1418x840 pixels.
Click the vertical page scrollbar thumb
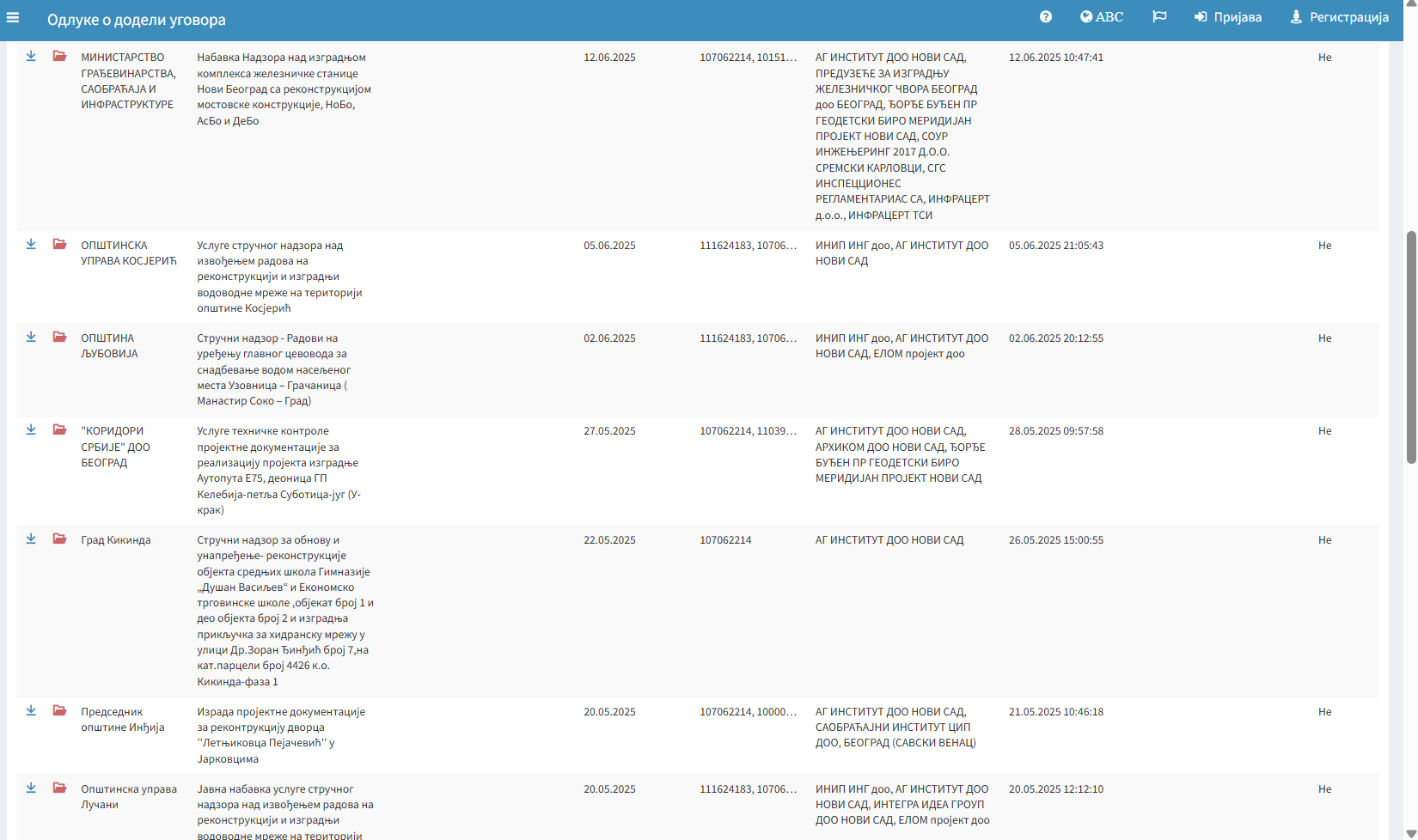click(1410, 347)
